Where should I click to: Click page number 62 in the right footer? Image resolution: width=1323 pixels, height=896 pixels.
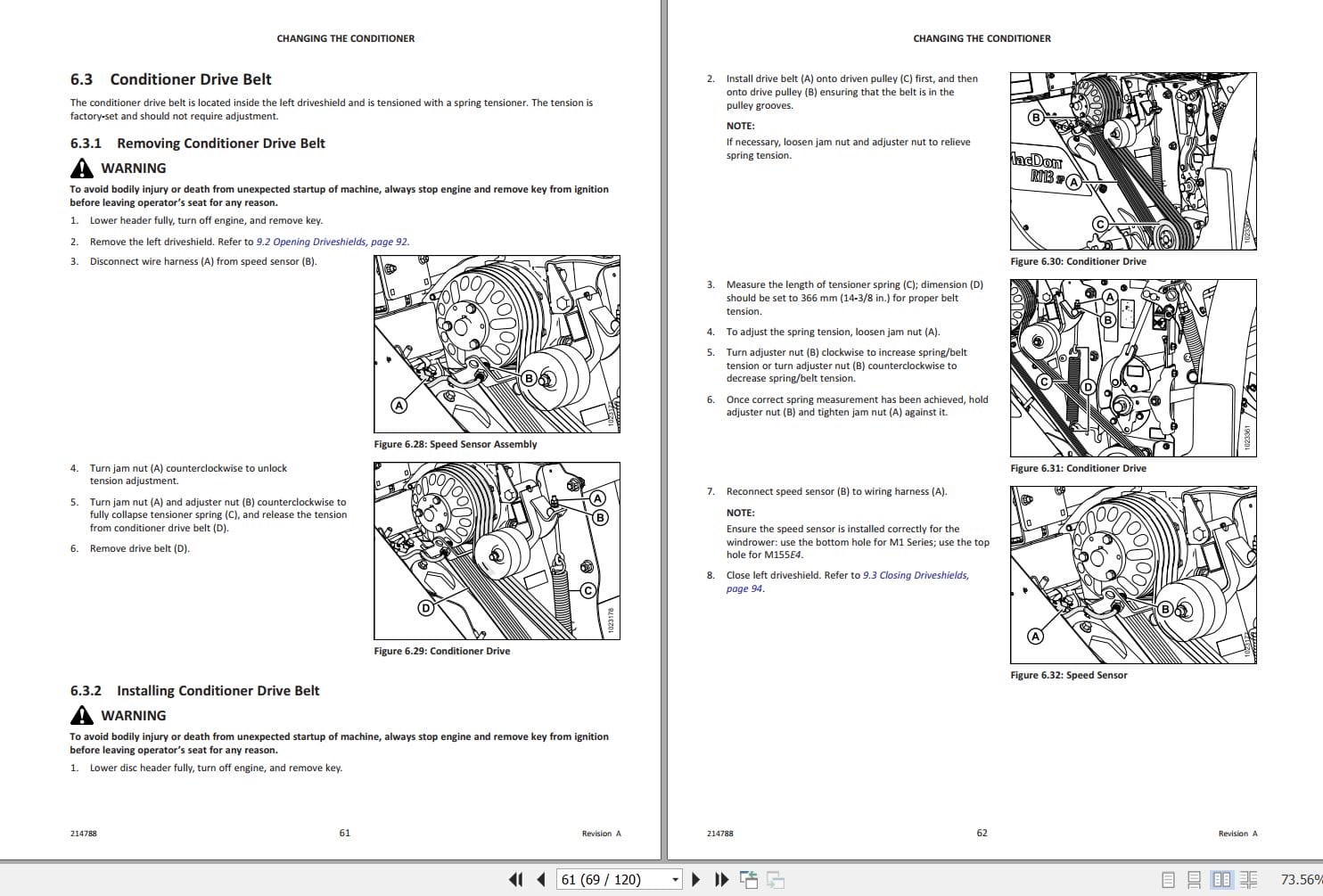[982, 833]
